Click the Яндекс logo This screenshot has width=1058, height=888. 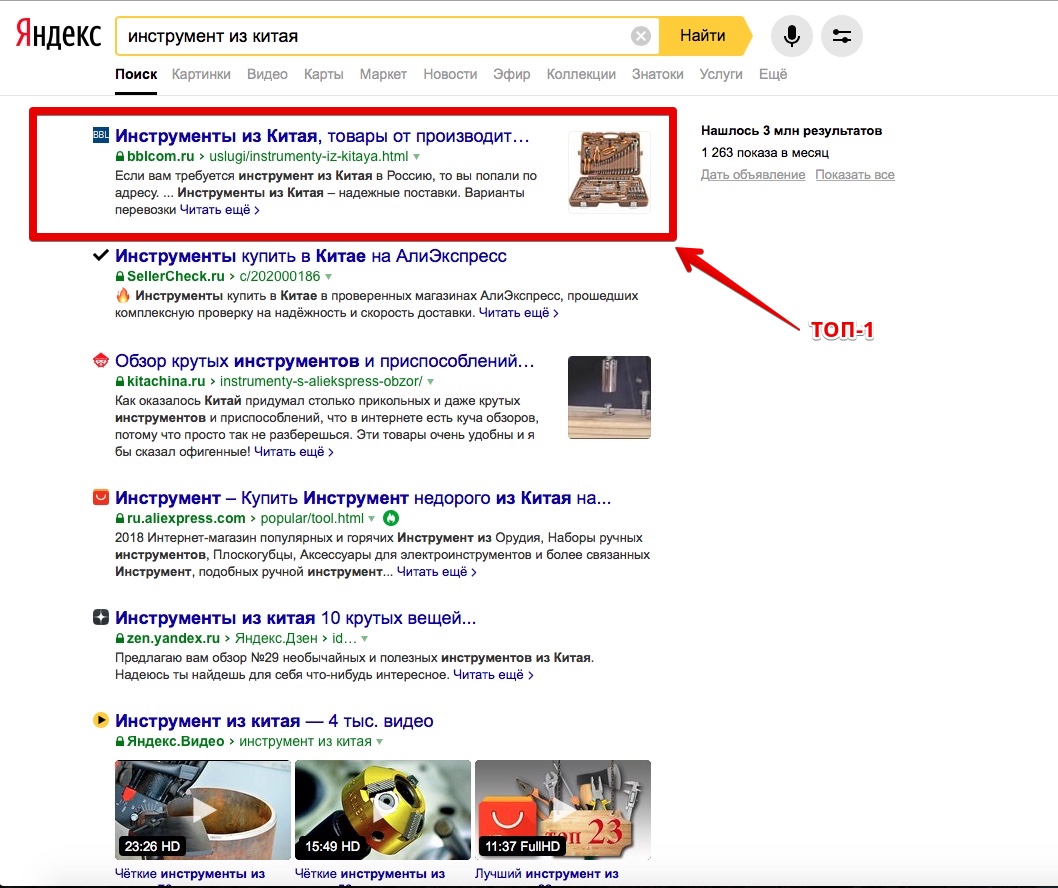(58, 34)
